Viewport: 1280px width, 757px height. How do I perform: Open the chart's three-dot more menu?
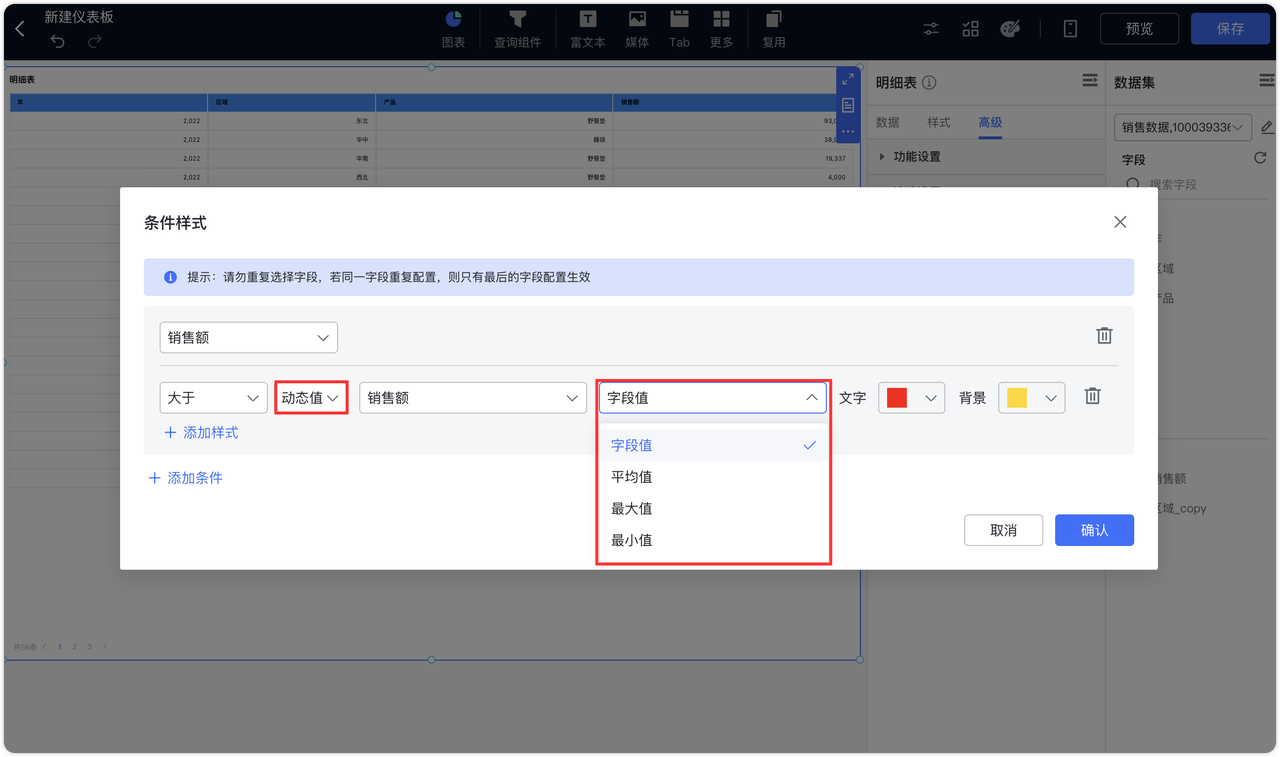pos(848,131)
